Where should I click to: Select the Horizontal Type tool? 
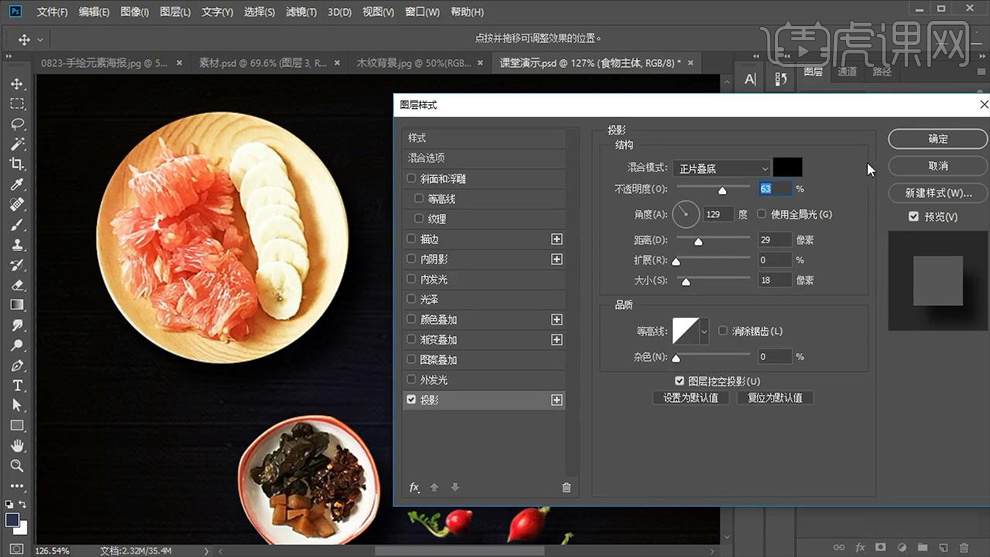coord(17,385)
